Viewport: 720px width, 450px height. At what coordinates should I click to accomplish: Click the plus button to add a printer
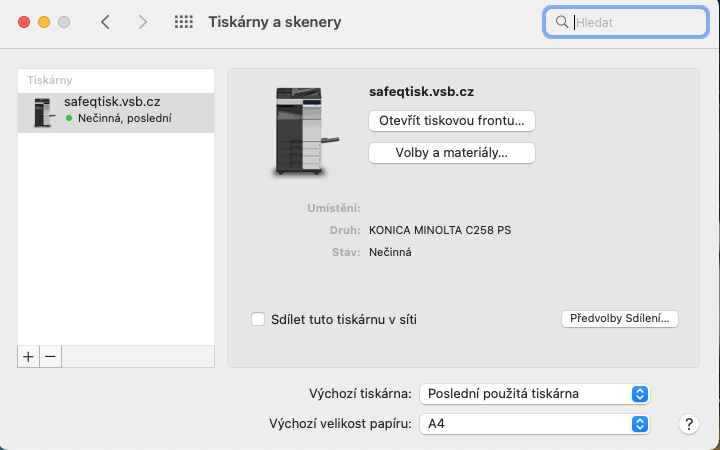pos(28,357)
